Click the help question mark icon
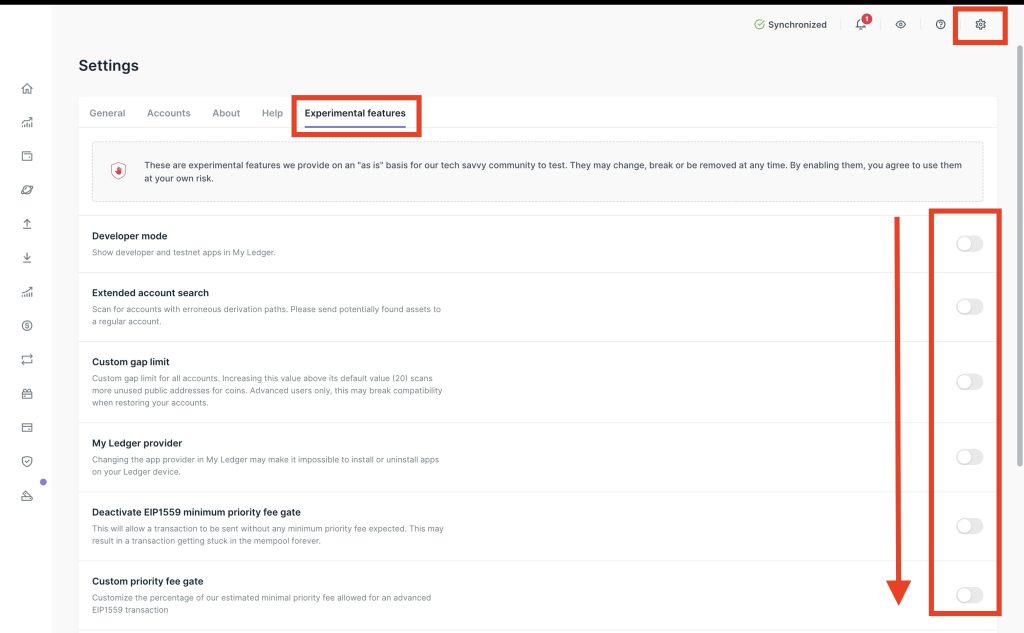 click(x=940, y=24)
